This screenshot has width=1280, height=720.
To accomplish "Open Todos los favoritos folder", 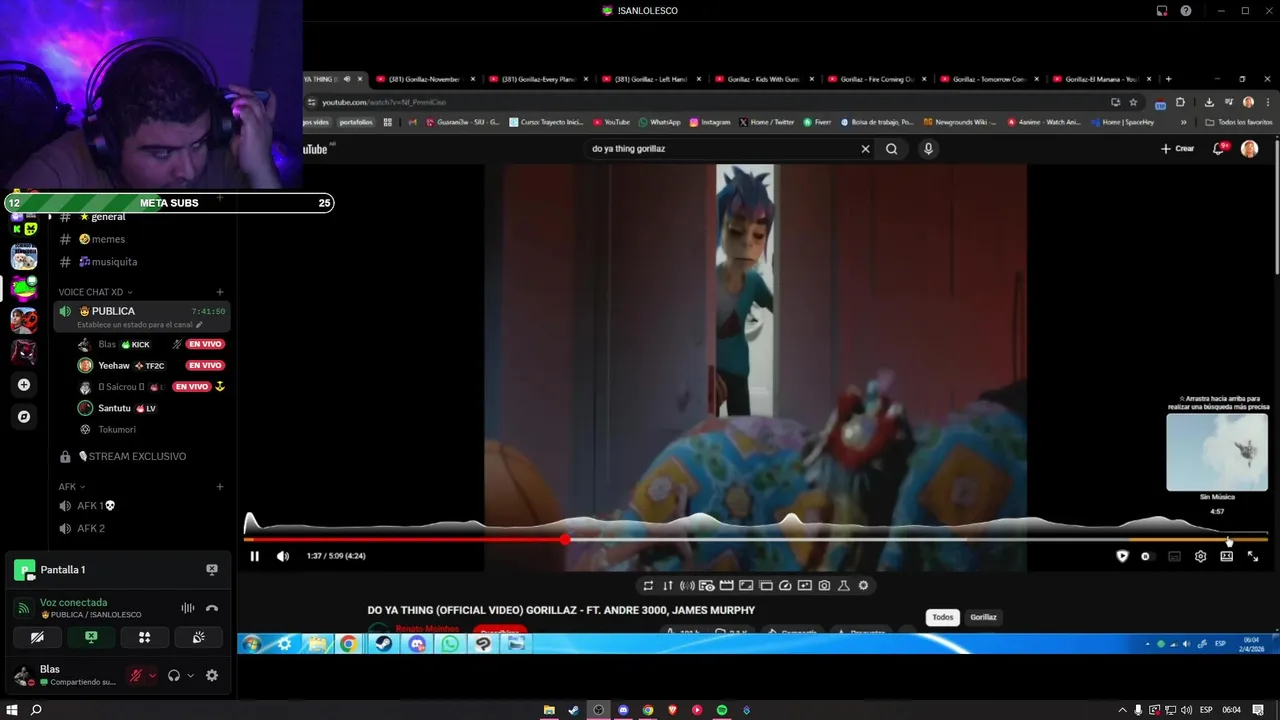I will 1239,122.
